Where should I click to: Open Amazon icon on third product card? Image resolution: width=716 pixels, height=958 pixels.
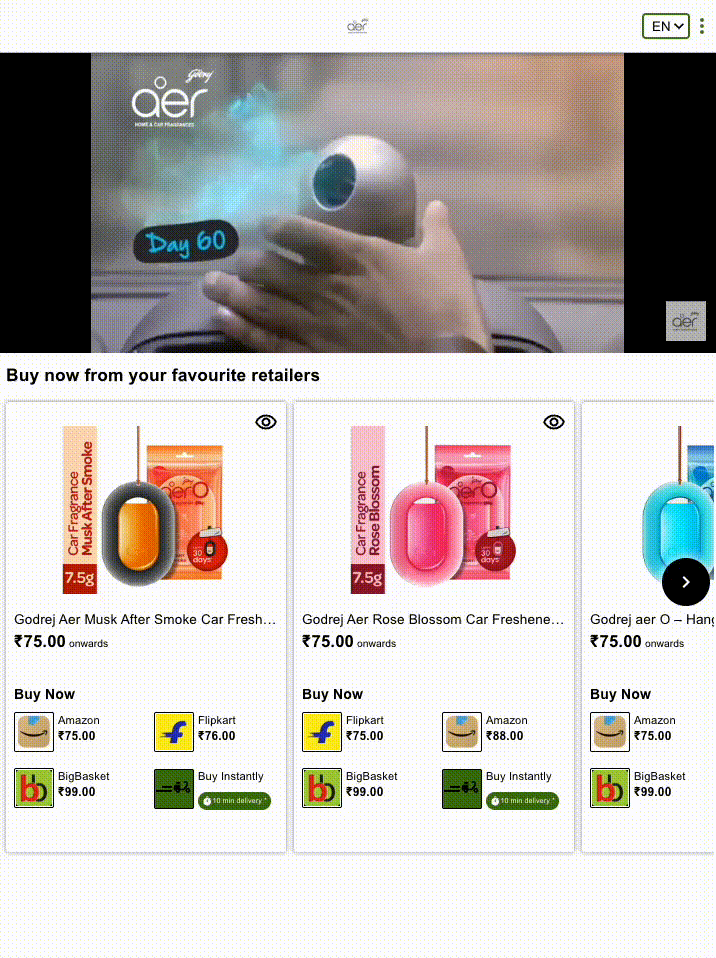(x=610, y=731)
